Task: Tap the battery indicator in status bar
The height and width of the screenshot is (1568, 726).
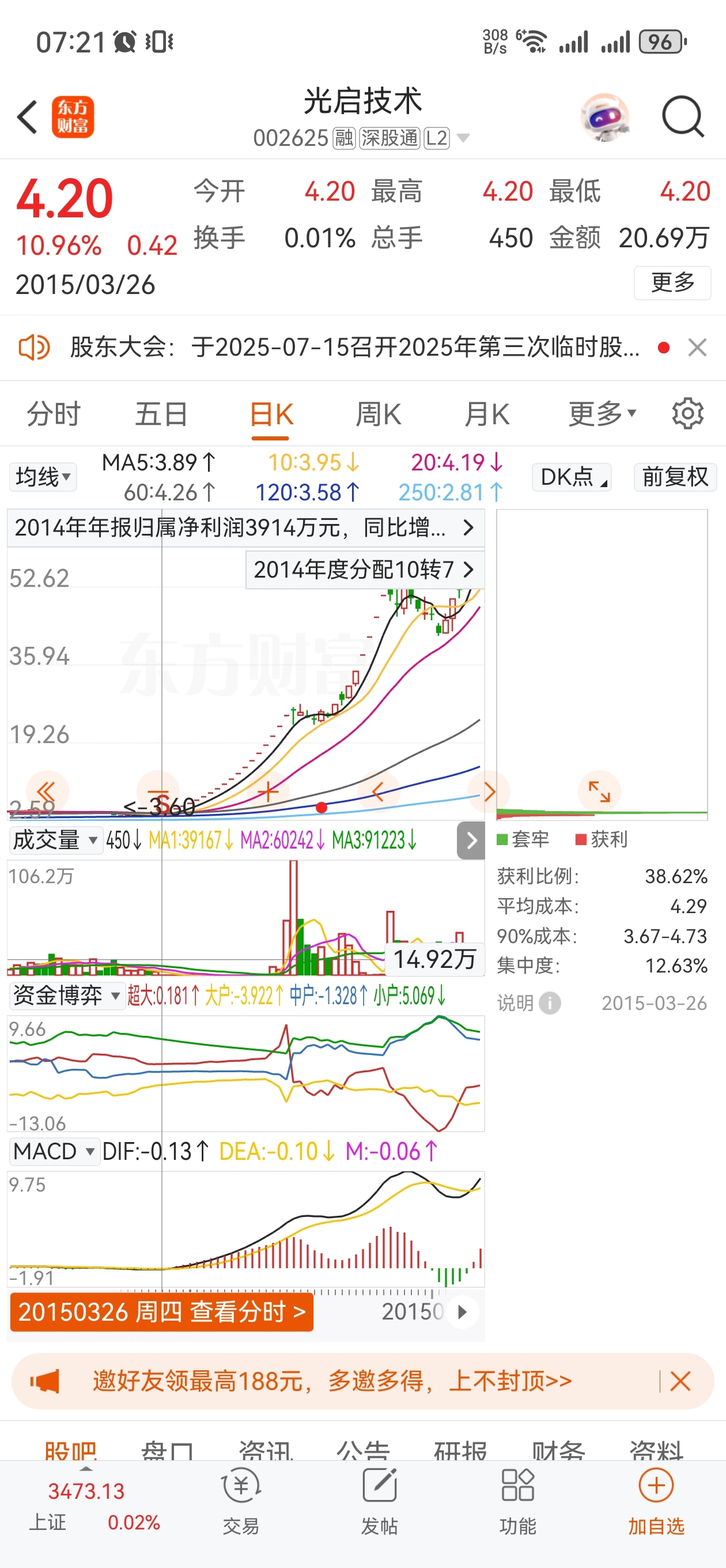Action: pyautogui.click(x=663, y=42)
